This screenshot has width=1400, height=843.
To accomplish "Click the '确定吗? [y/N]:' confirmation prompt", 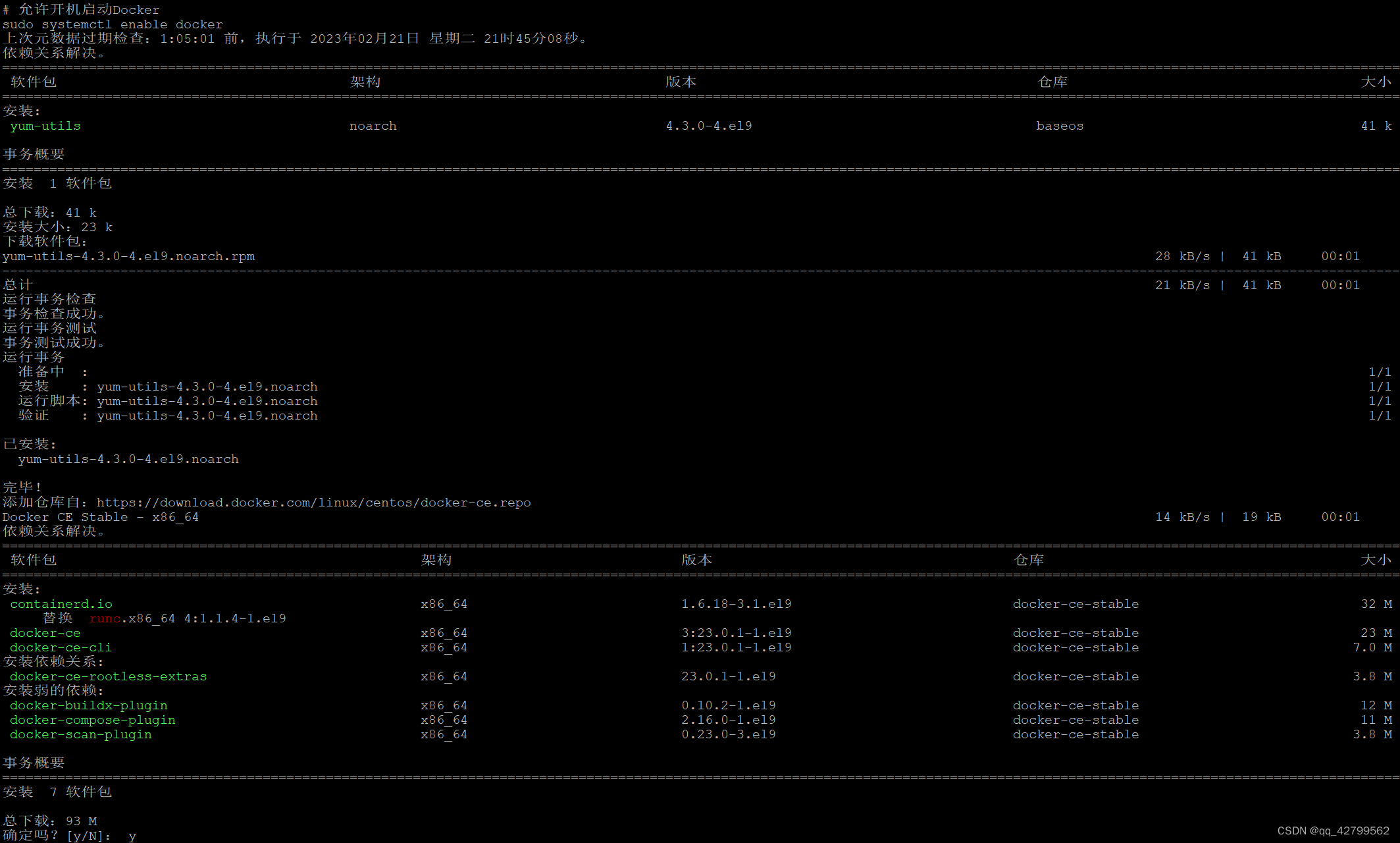I will tap(57, 836).
